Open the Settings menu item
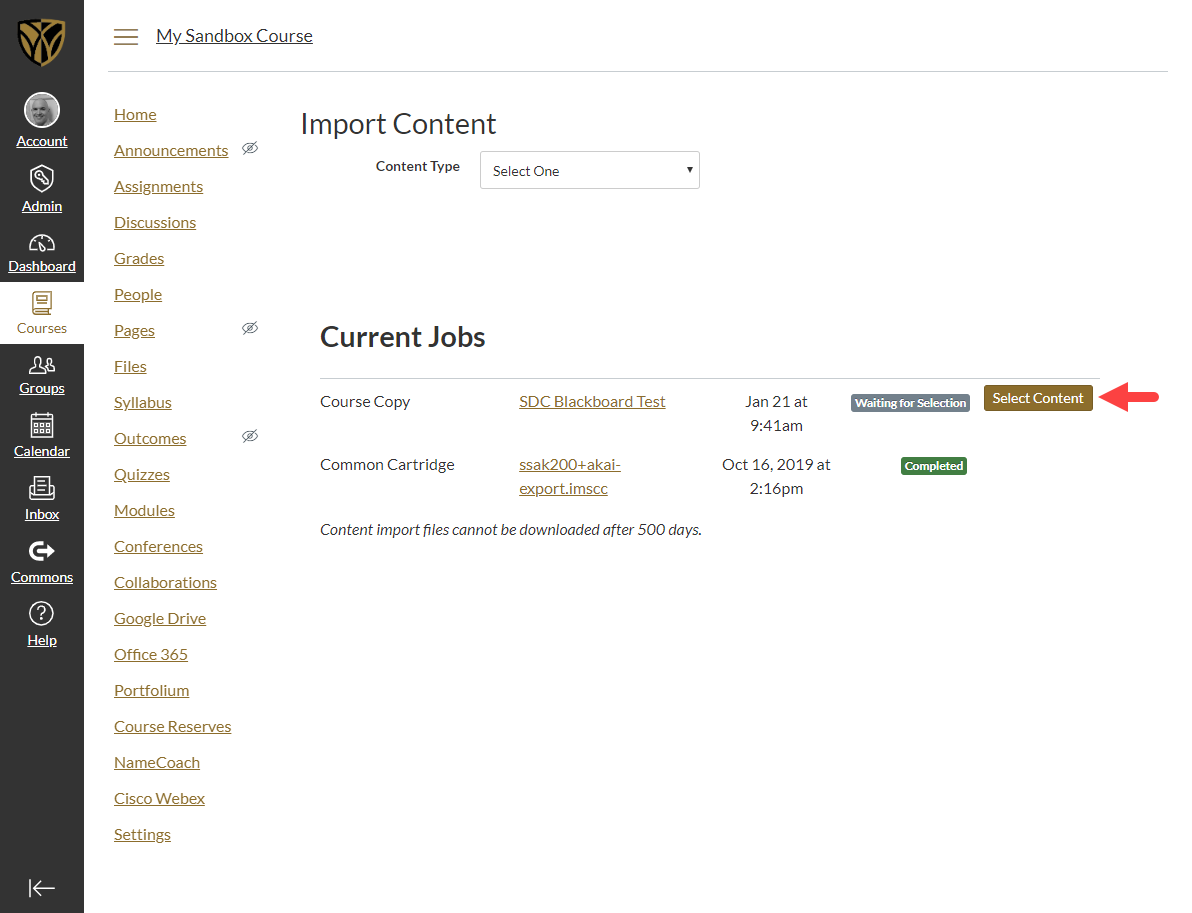1192x913 pixels. click(x=142, y=834)
